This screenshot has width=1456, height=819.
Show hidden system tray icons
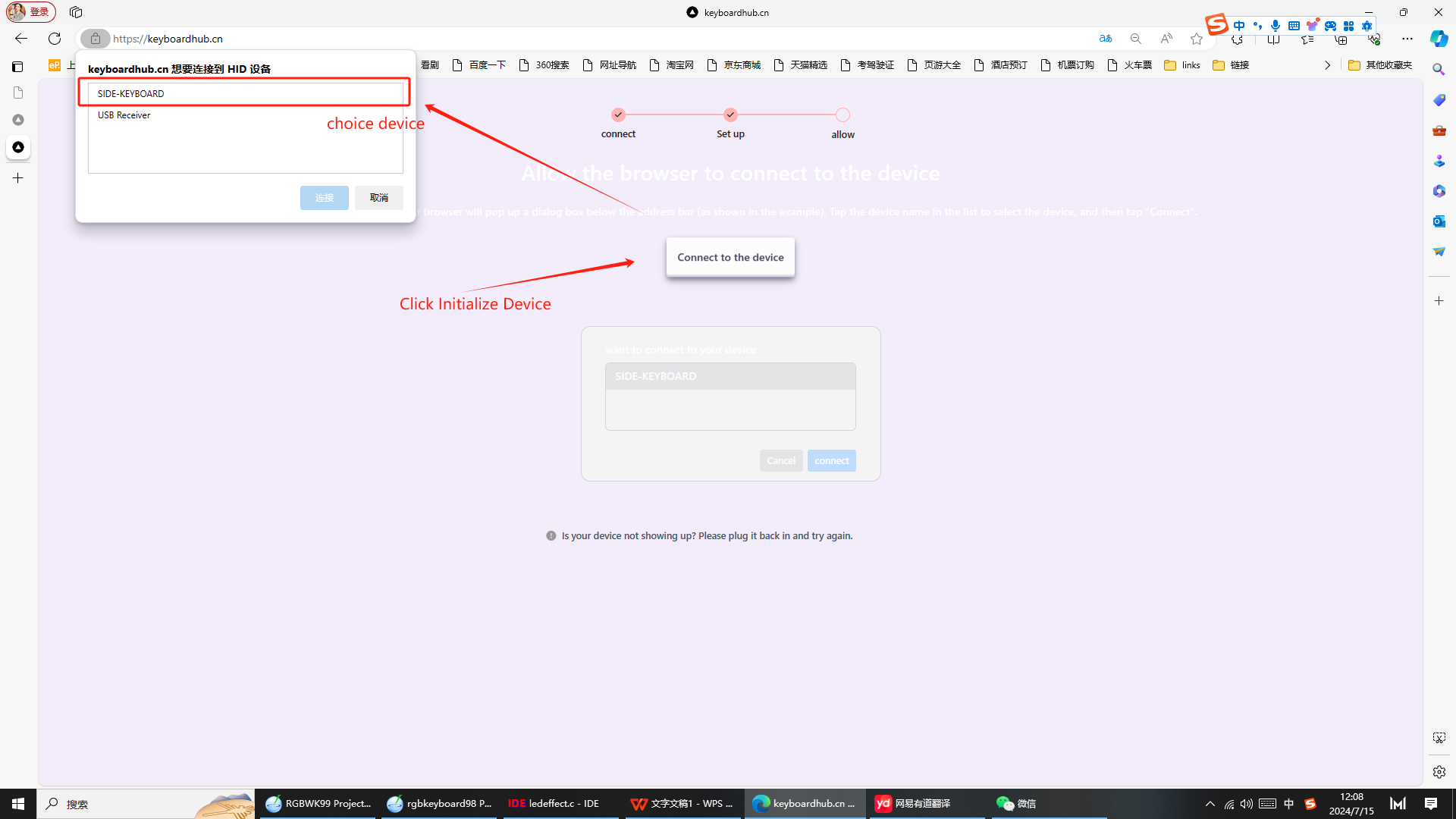(x=1210, y=804)
